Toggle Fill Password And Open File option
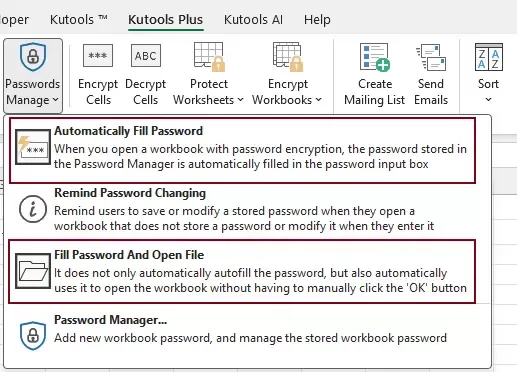517x372 pixels. tap(242, 271)
